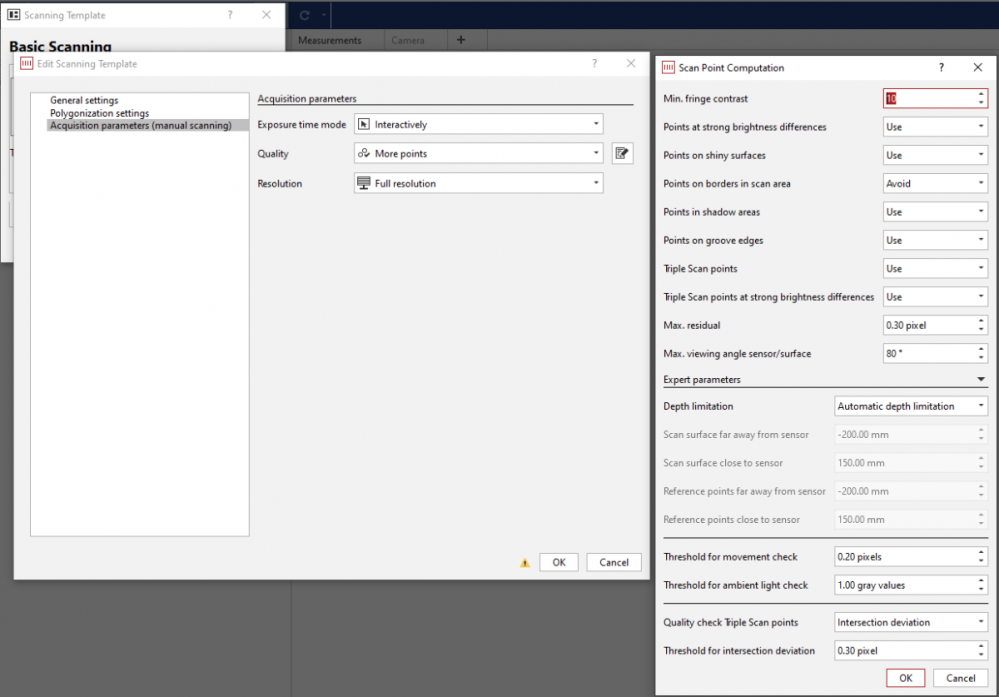Open Points on borders in scan area dropdown
999x697 pixels.
pos(935,183)
